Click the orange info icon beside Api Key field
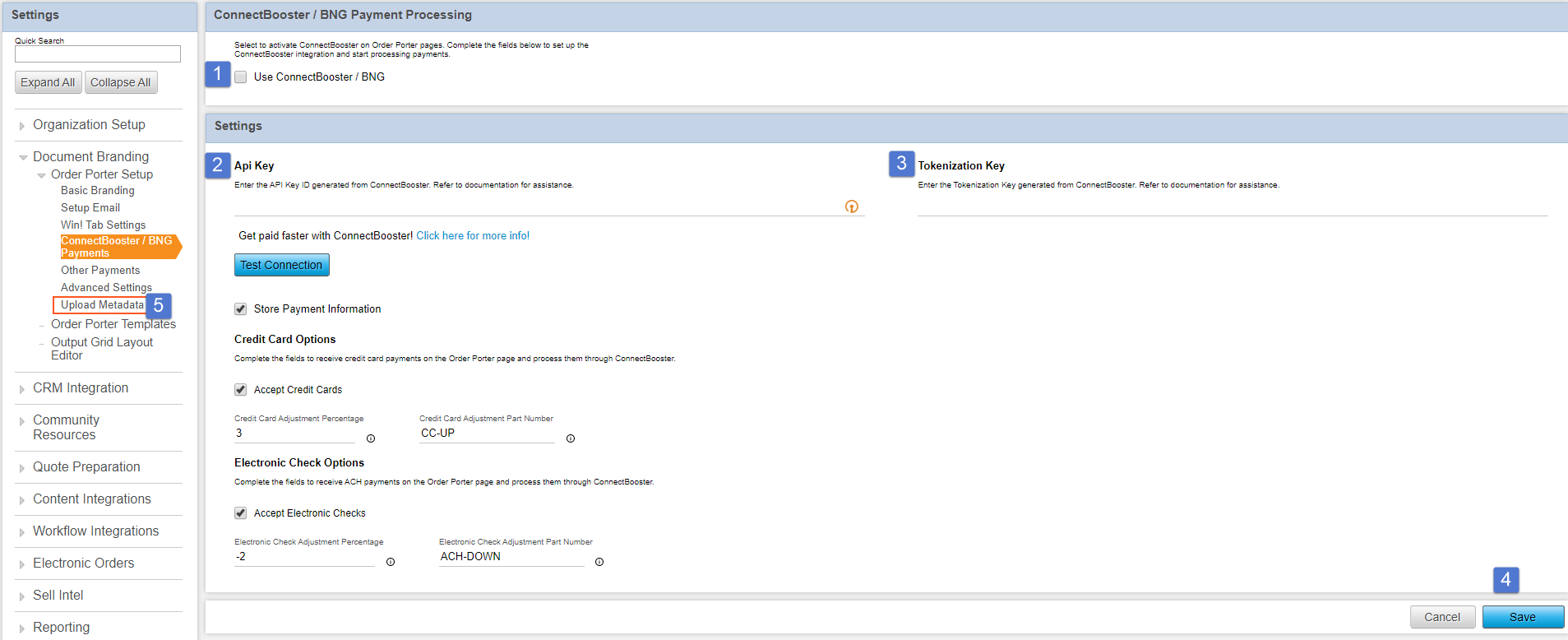Screen dimensions: 1568x640 851,206
